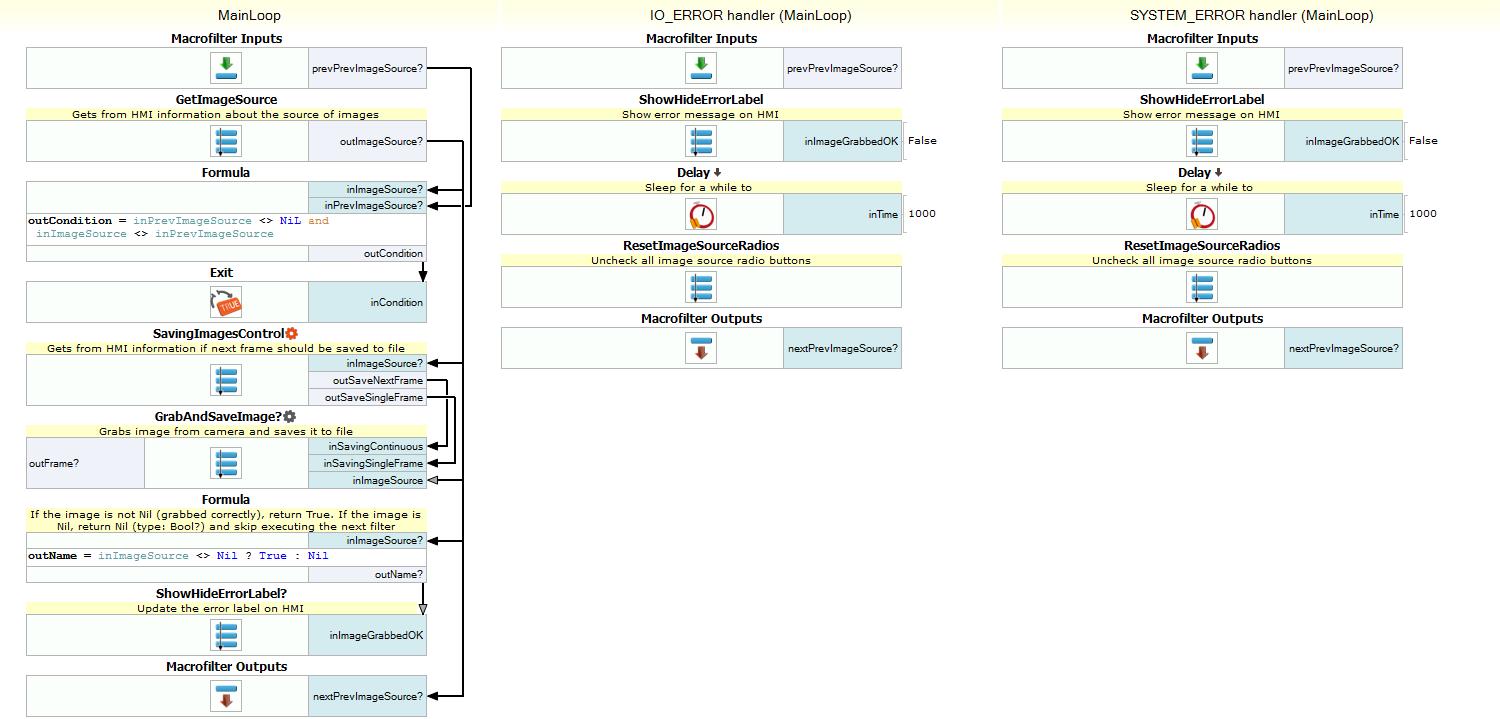
Task: Click the GrabAndSaveImage macrofilter icon
Action: tap(226, 463)
